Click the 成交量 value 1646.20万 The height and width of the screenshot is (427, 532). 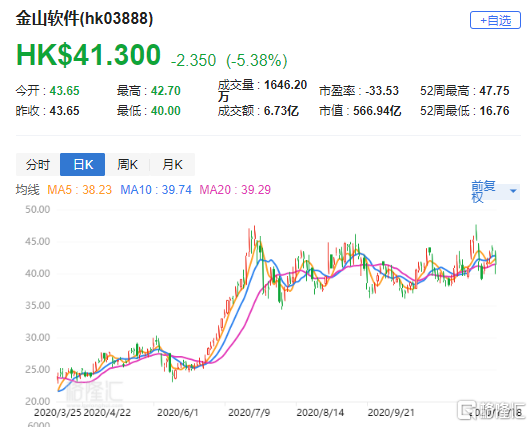262,90
